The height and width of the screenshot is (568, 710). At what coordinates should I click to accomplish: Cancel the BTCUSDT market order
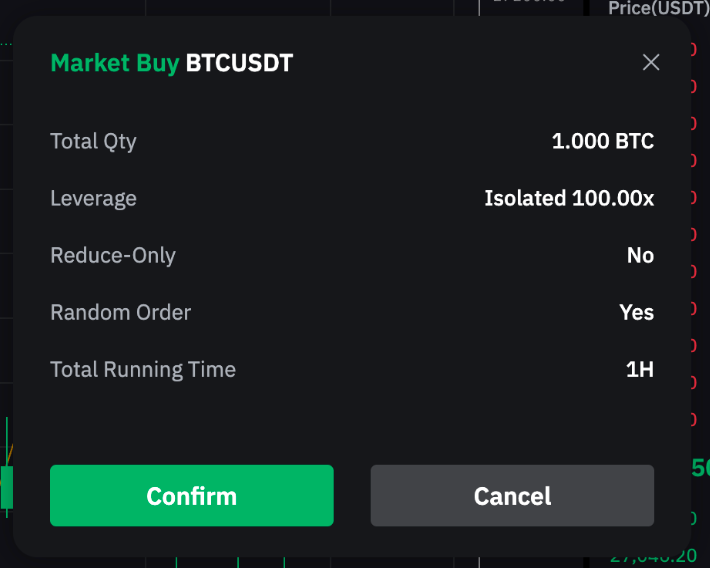point(512,496)
